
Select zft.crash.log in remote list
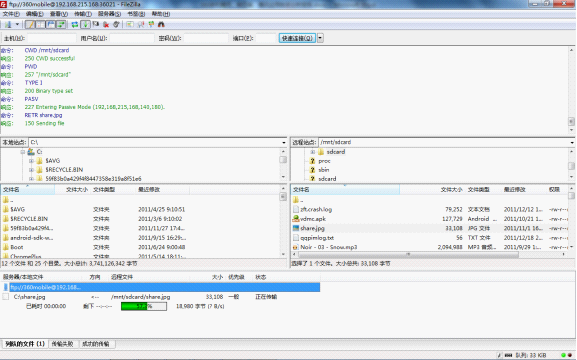(316, 209)
